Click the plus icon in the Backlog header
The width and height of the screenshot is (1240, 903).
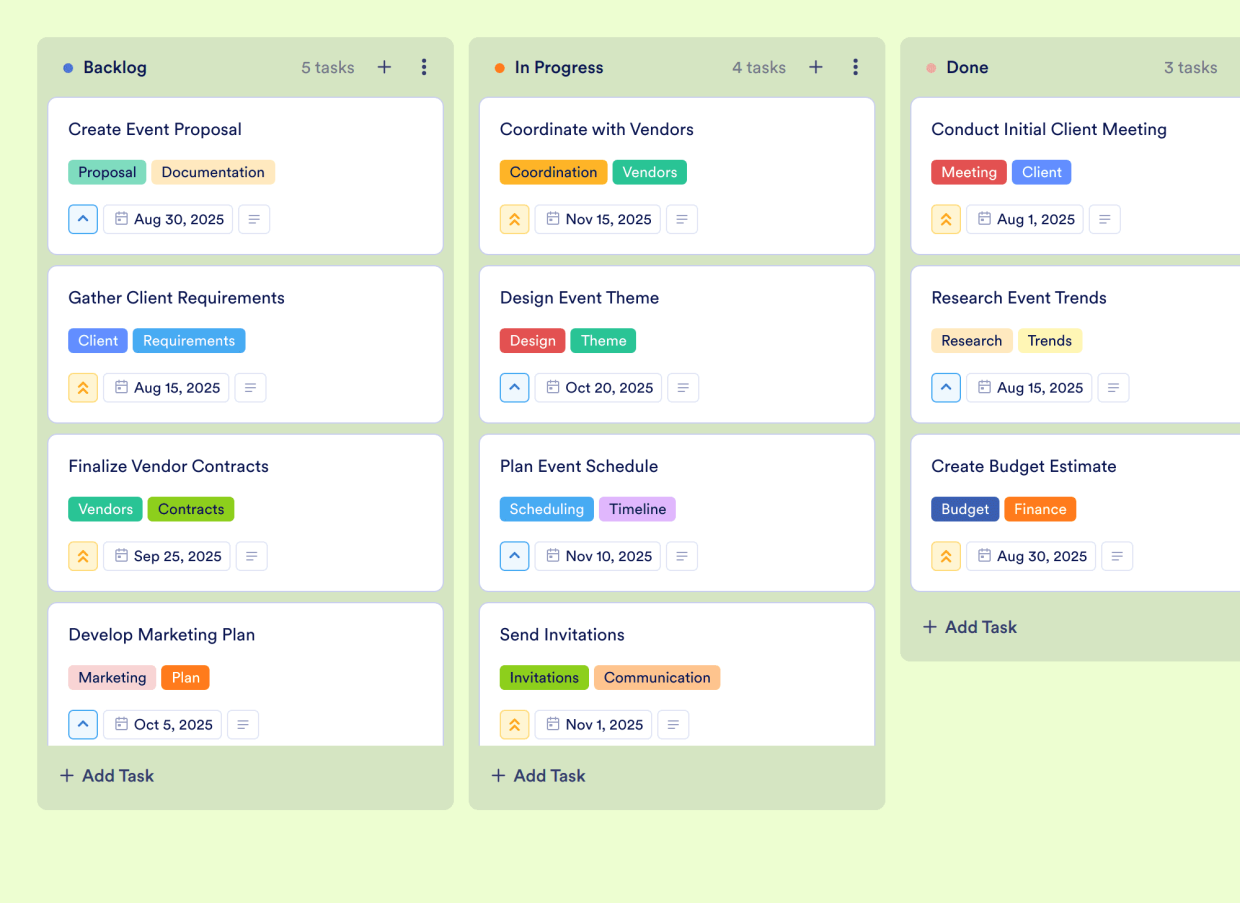click(x=384, y=67)
